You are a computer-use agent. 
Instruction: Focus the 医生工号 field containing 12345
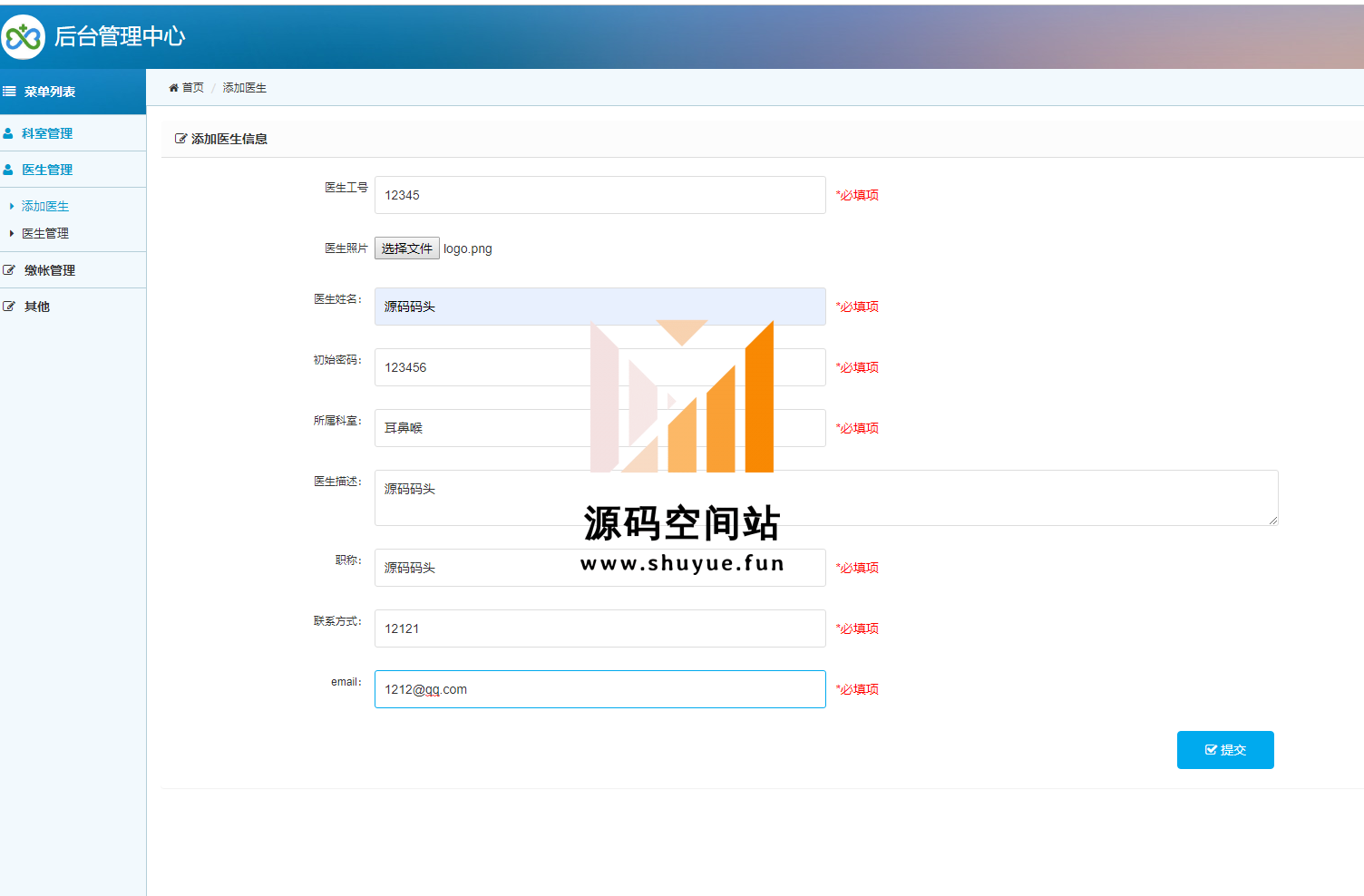[x=600, y=195]
